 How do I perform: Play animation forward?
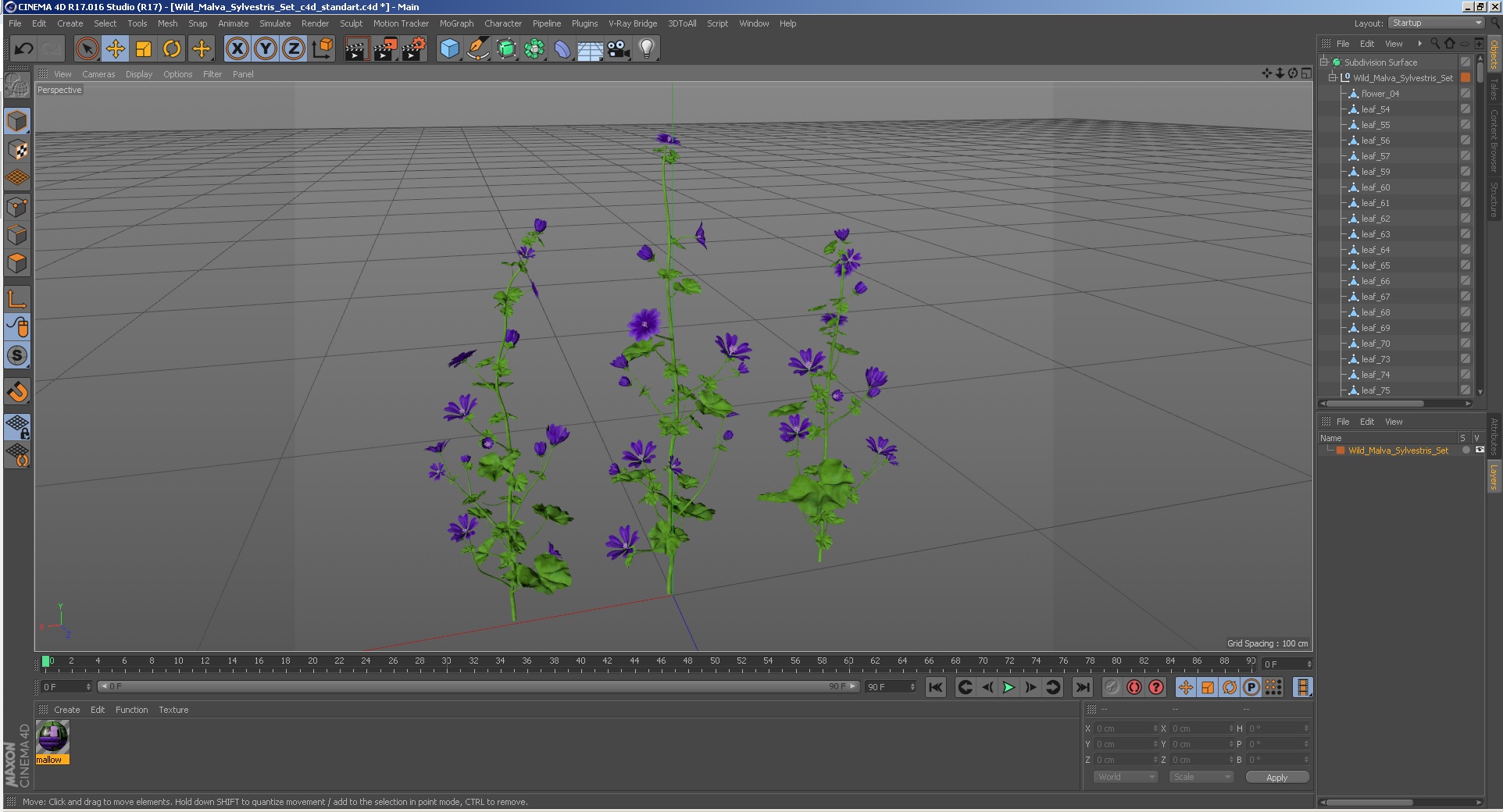(x=1009, y=687)
